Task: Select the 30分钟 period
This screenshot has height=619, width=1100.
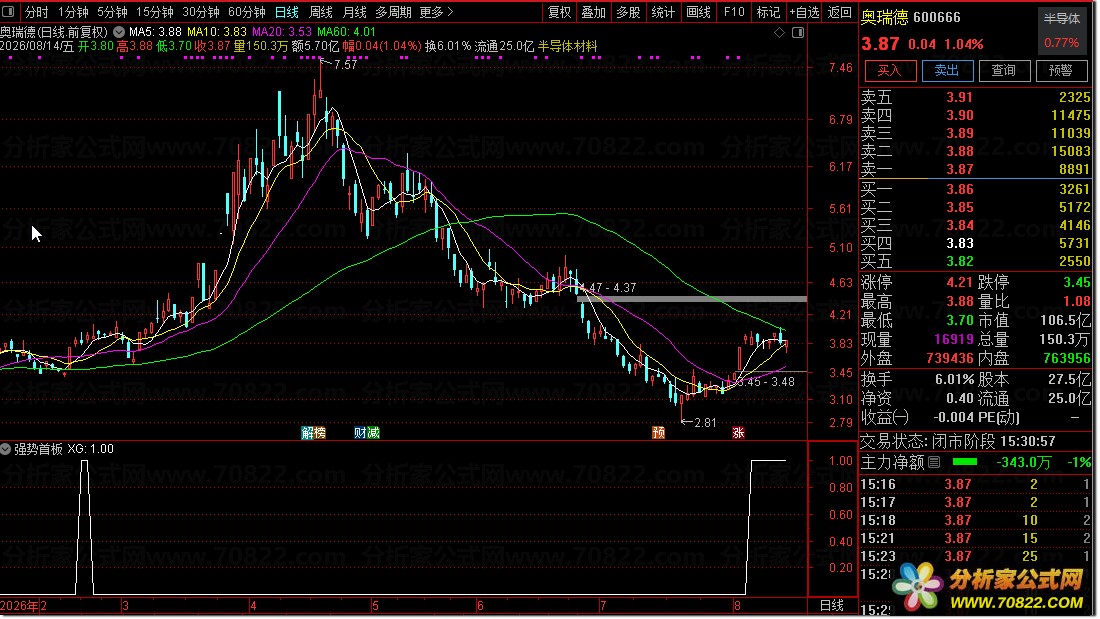Action: point(201,12)
